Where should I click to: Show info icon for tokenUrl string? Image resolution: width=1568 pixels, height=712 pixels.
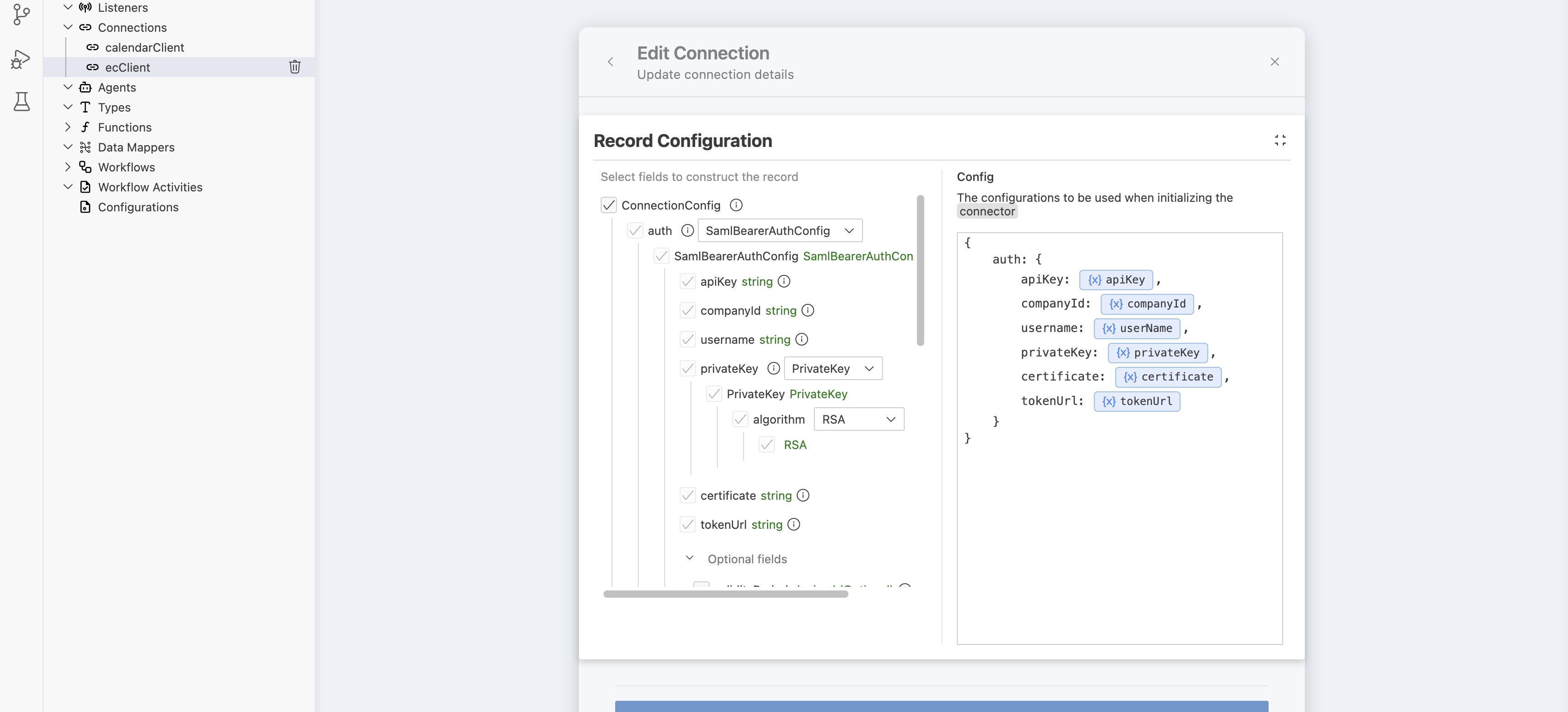click(794, 525)
